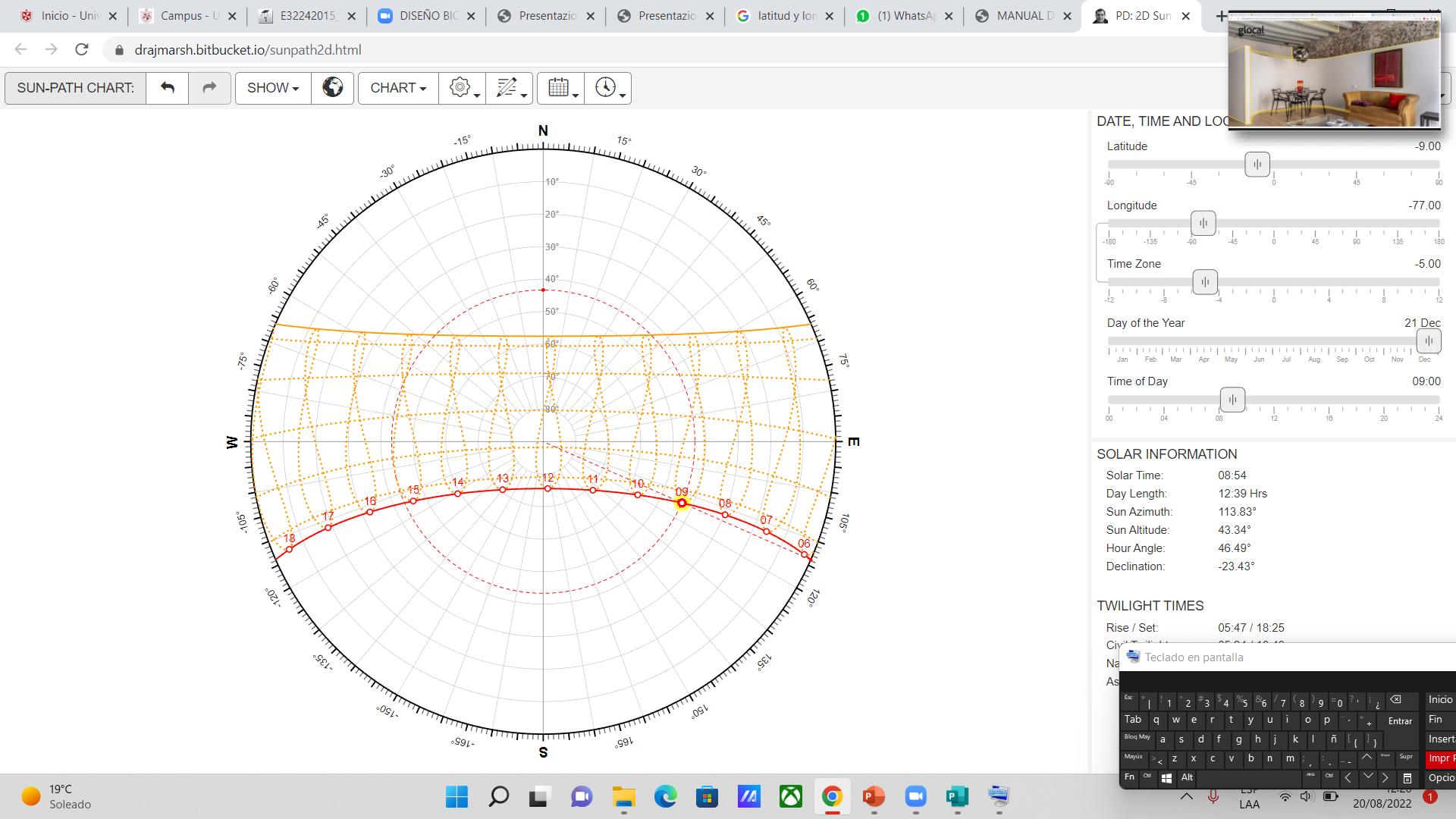
Task: Open PowerPoint from the taskbar
Action: coord(874,796)
